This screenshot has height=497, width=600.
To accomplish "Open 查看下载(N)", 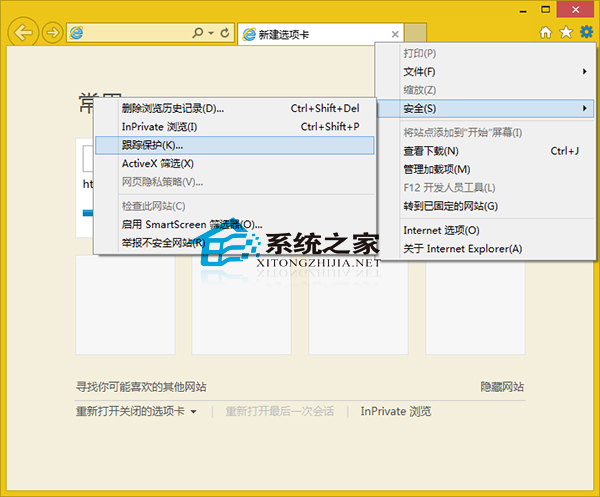I will pos(485,151).
